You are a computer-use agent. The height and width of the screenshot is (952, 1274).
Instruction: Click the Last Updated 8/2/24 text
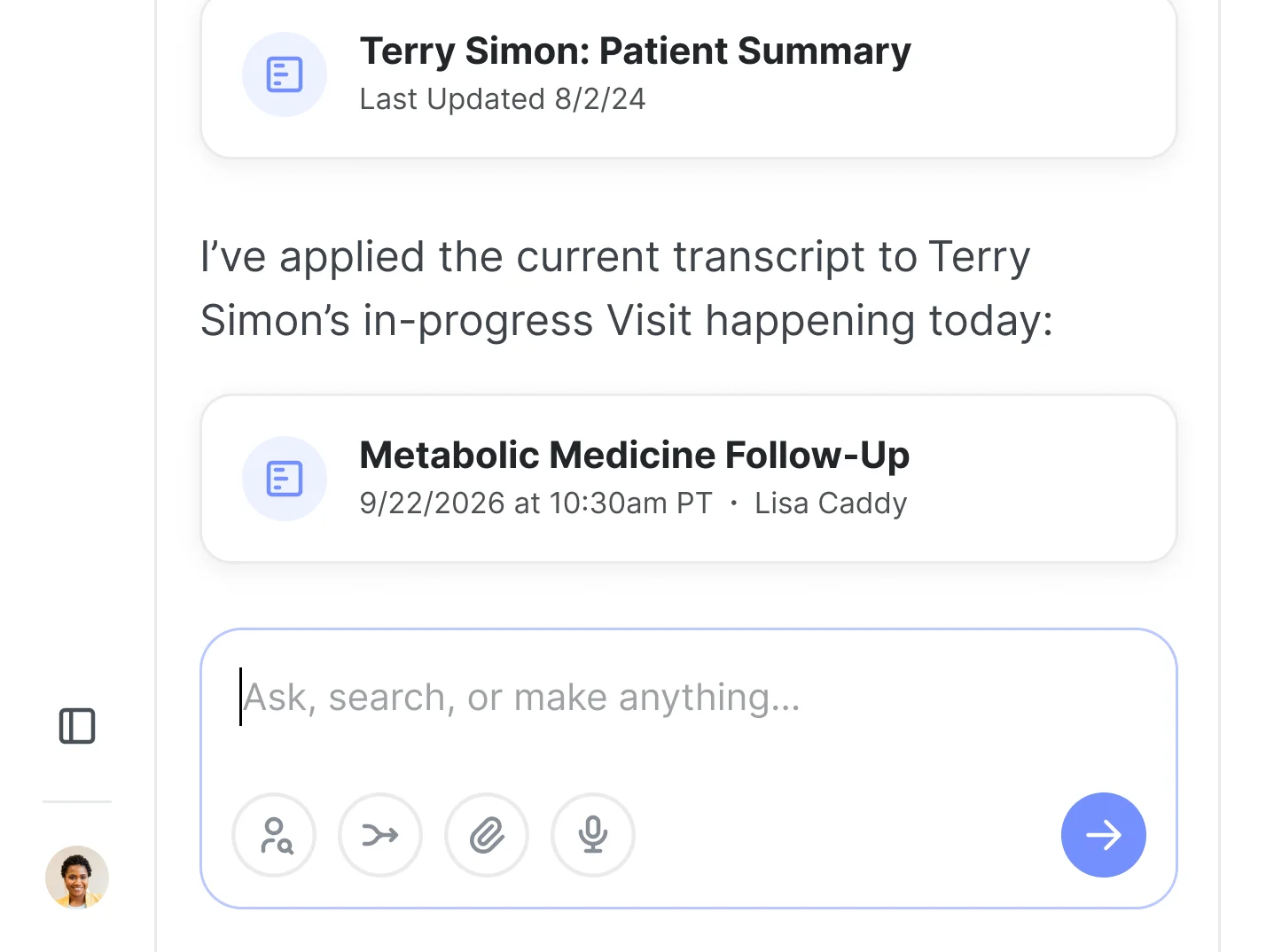(x=502, y=99)
